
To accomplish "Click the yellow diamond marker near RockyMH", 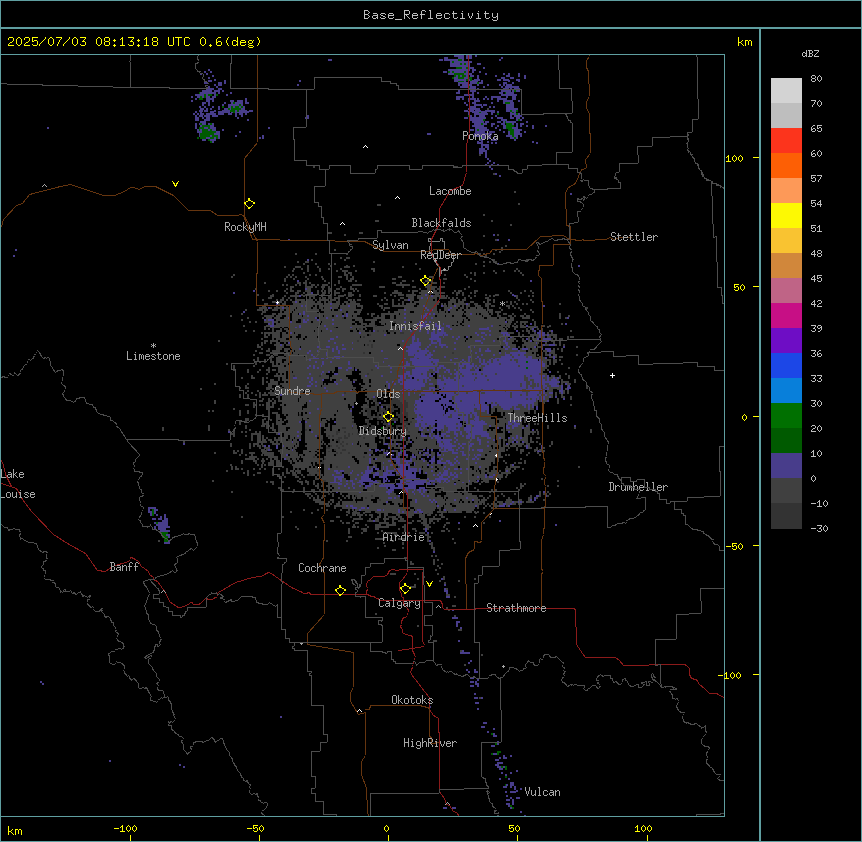I will tap(249, 204).
